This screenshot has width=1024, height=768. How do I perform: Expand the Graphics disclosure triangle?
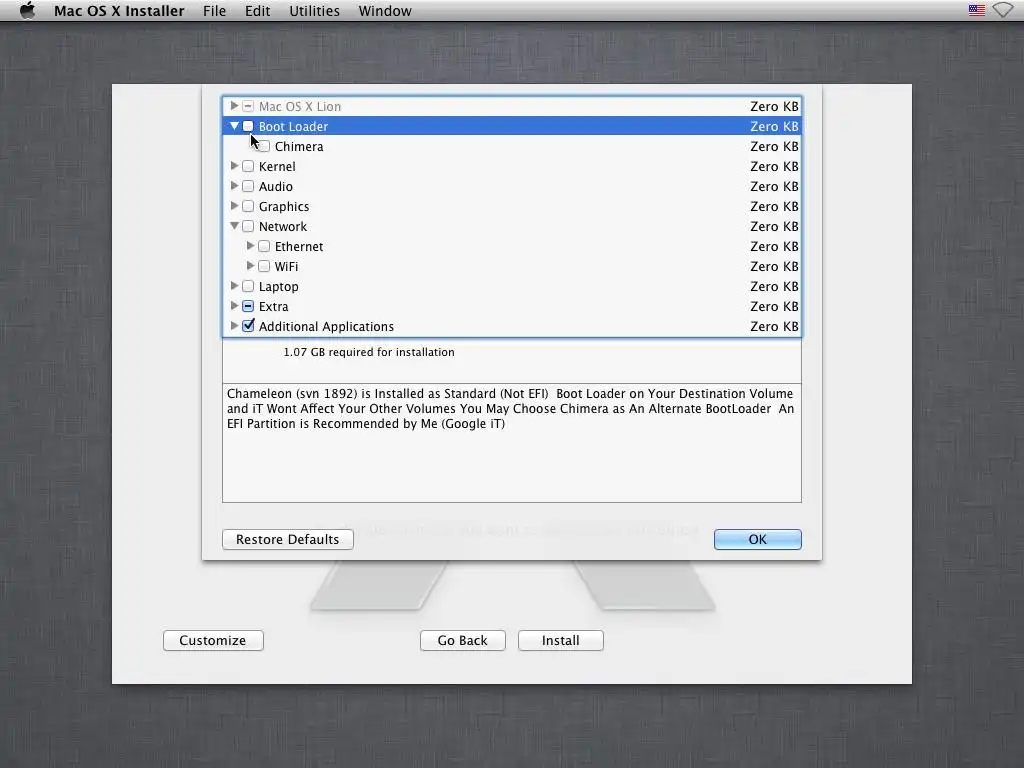point(234,206)
